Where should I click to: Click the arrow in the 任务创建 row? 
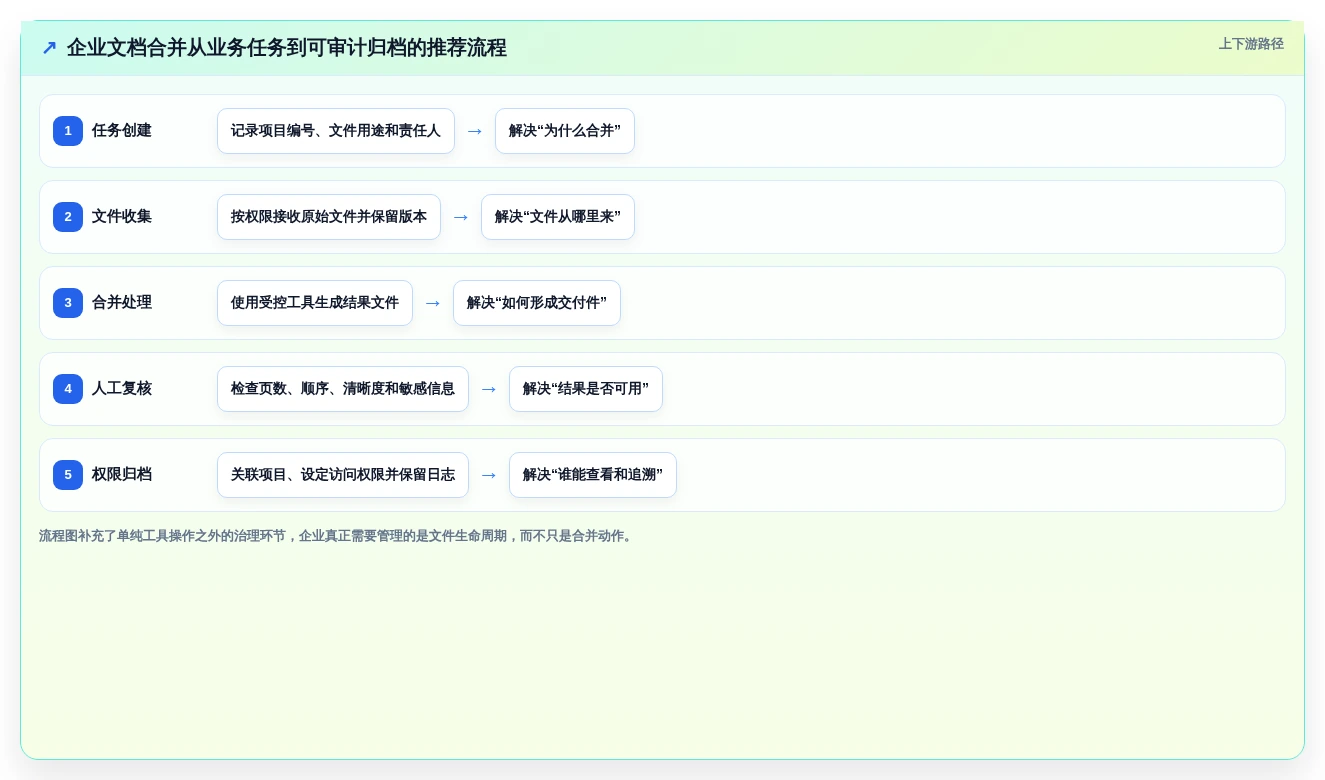click(x=475, y=131)
